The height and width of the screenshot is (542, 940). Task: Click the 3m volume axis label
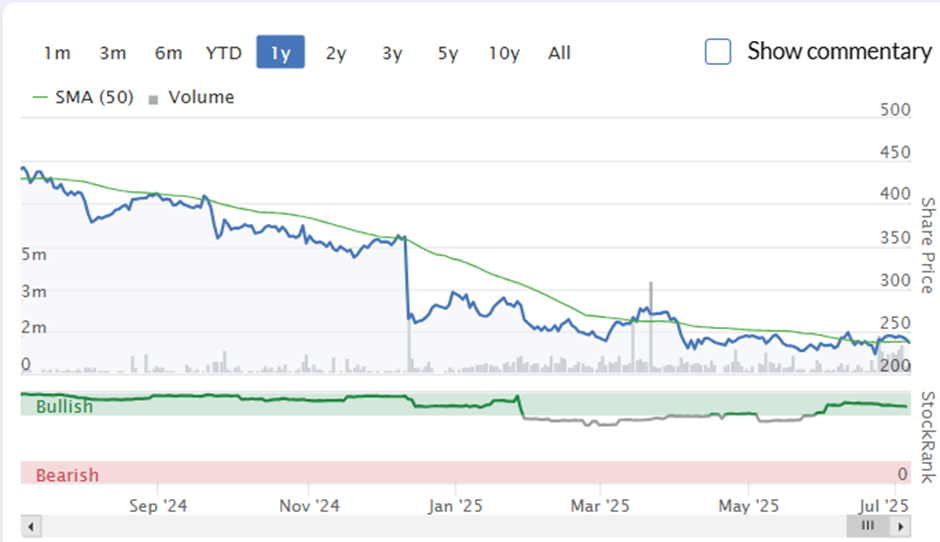(x=34, y=291)
